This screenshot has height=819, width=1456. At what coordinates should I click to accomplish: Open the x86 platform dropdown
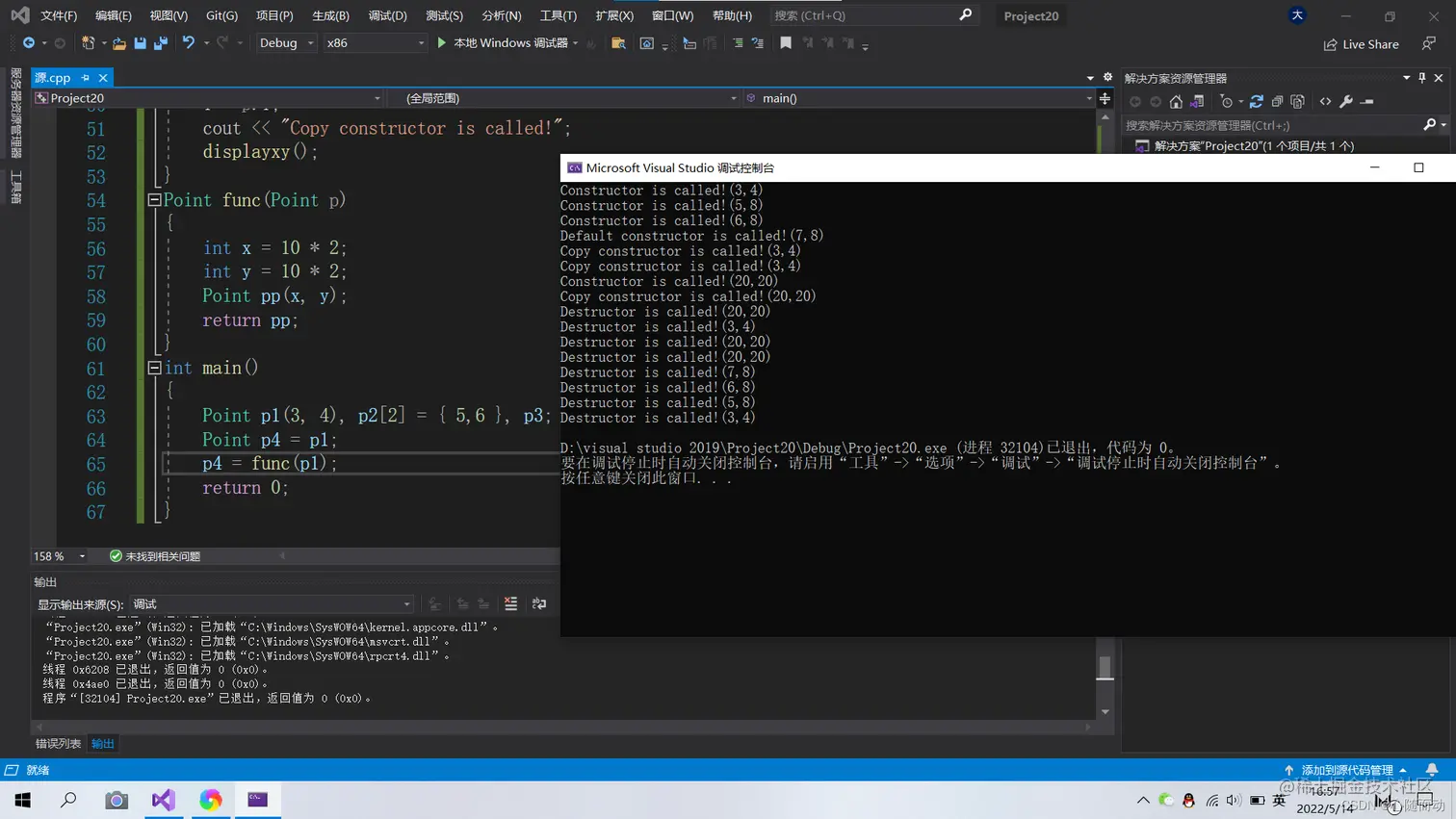pos(375,43)
